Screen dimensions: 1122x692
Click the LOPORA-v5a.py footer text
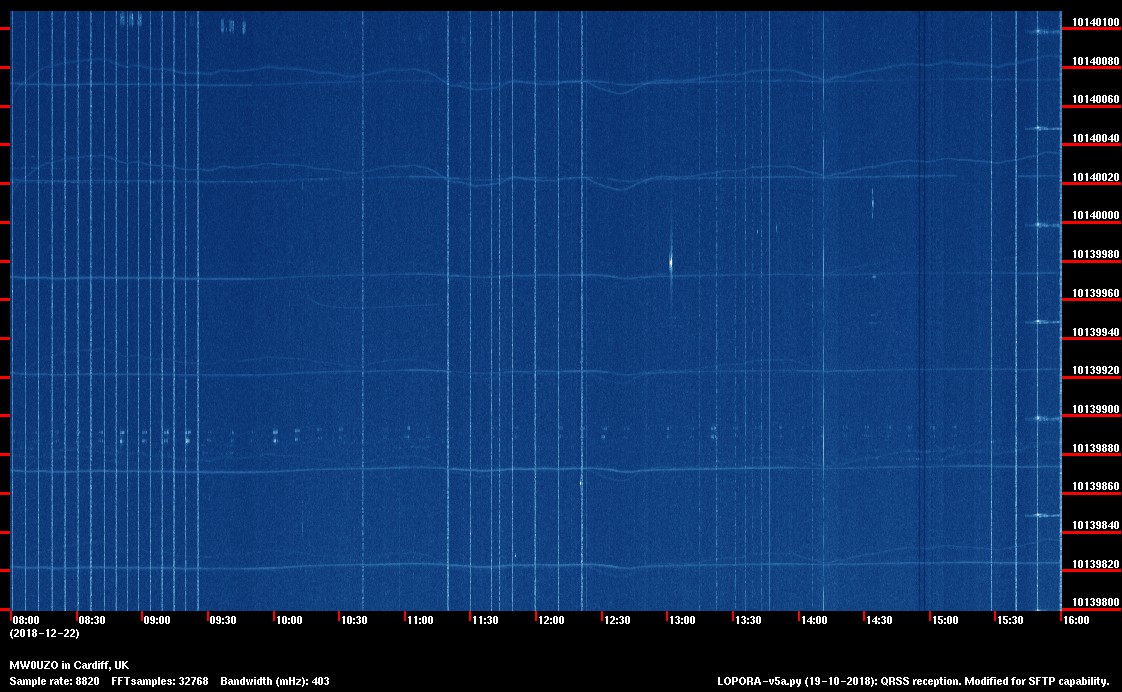(x=762, y=681)
